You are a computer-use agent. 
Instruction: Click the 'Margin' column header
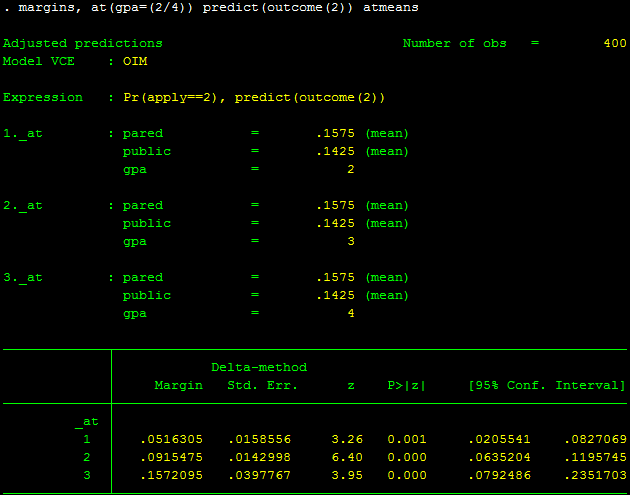point(178,386)
